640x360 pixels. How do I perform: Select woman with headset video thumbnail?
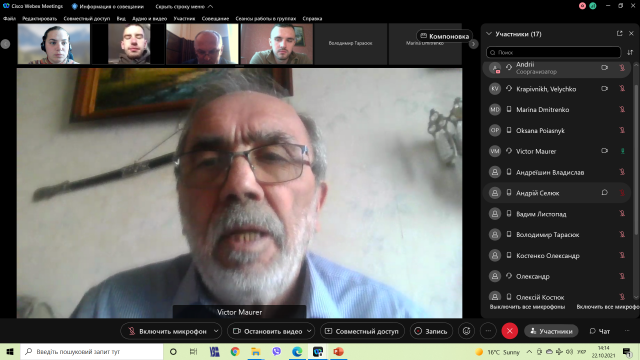(54, 44)
